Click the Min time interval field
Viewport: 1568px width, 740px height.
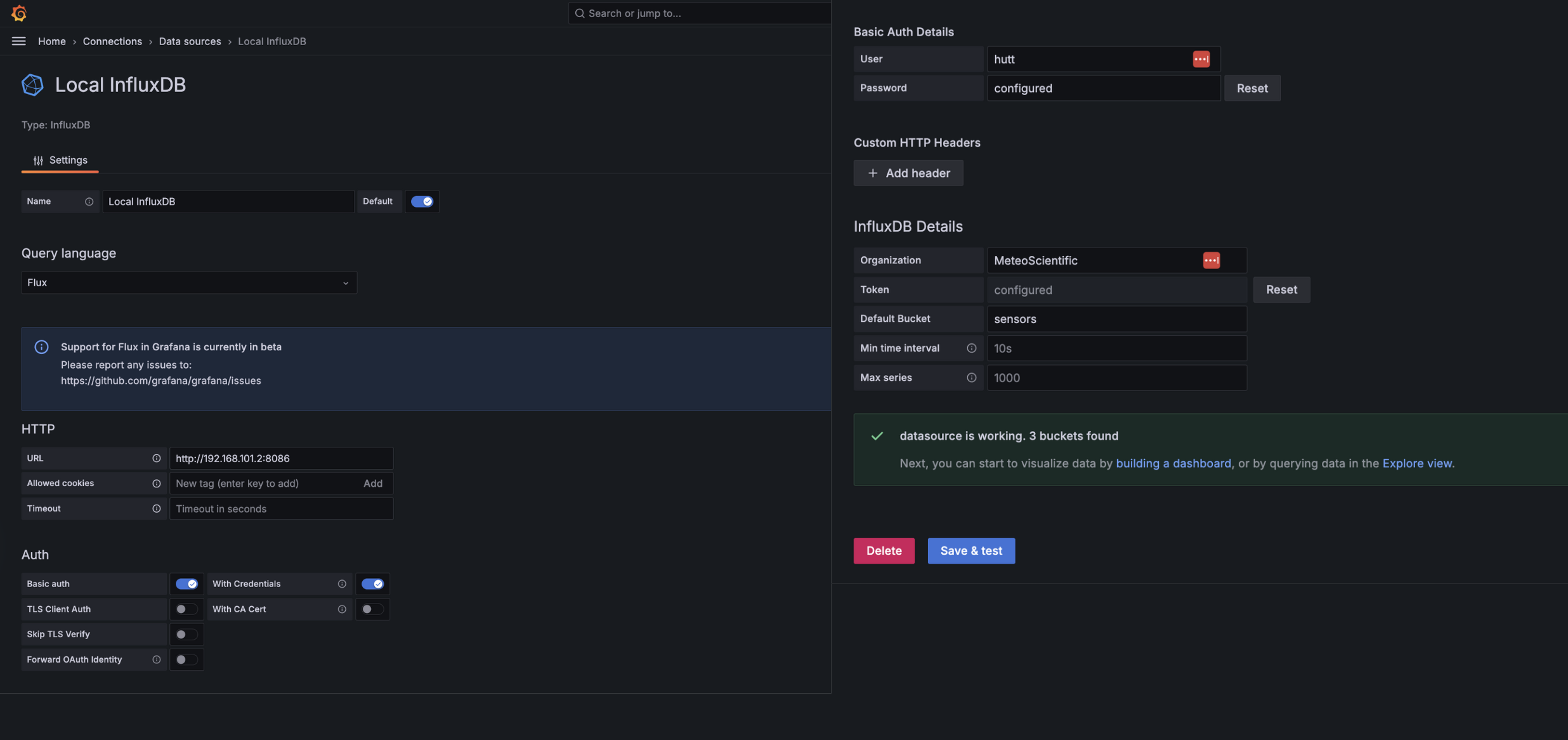[x=1117, y=348]
